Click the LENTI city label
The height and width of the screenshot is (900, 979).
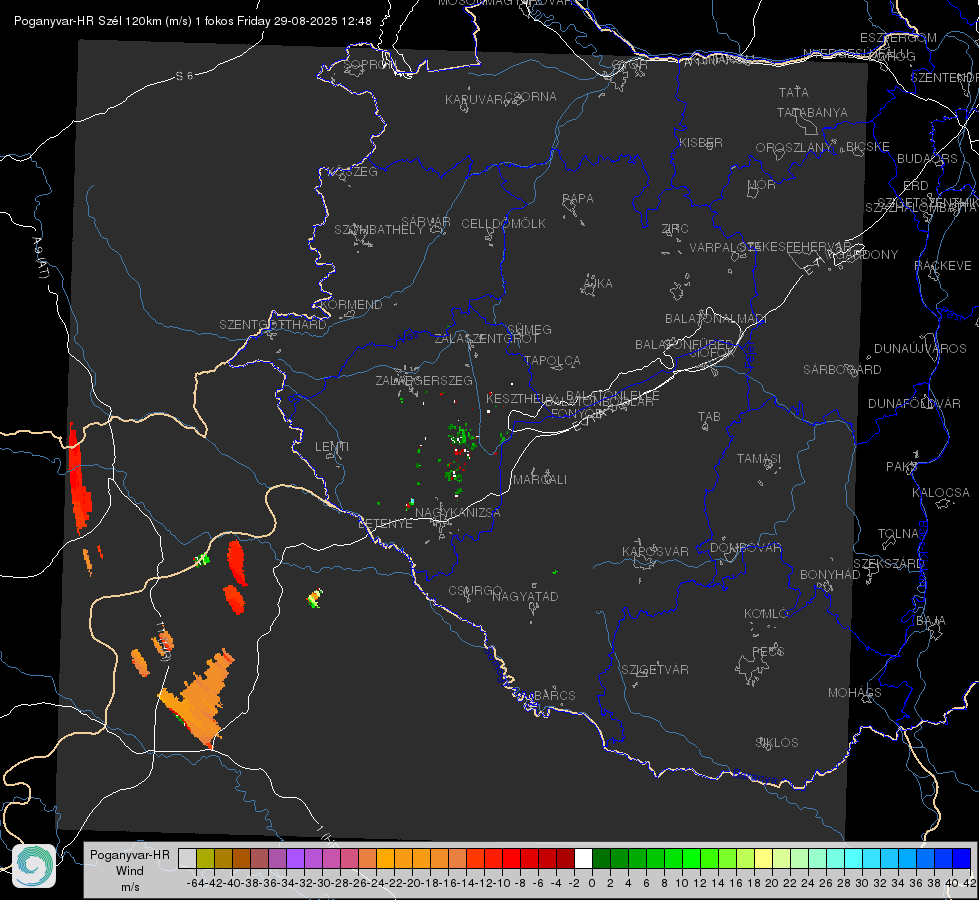(332, 447)
